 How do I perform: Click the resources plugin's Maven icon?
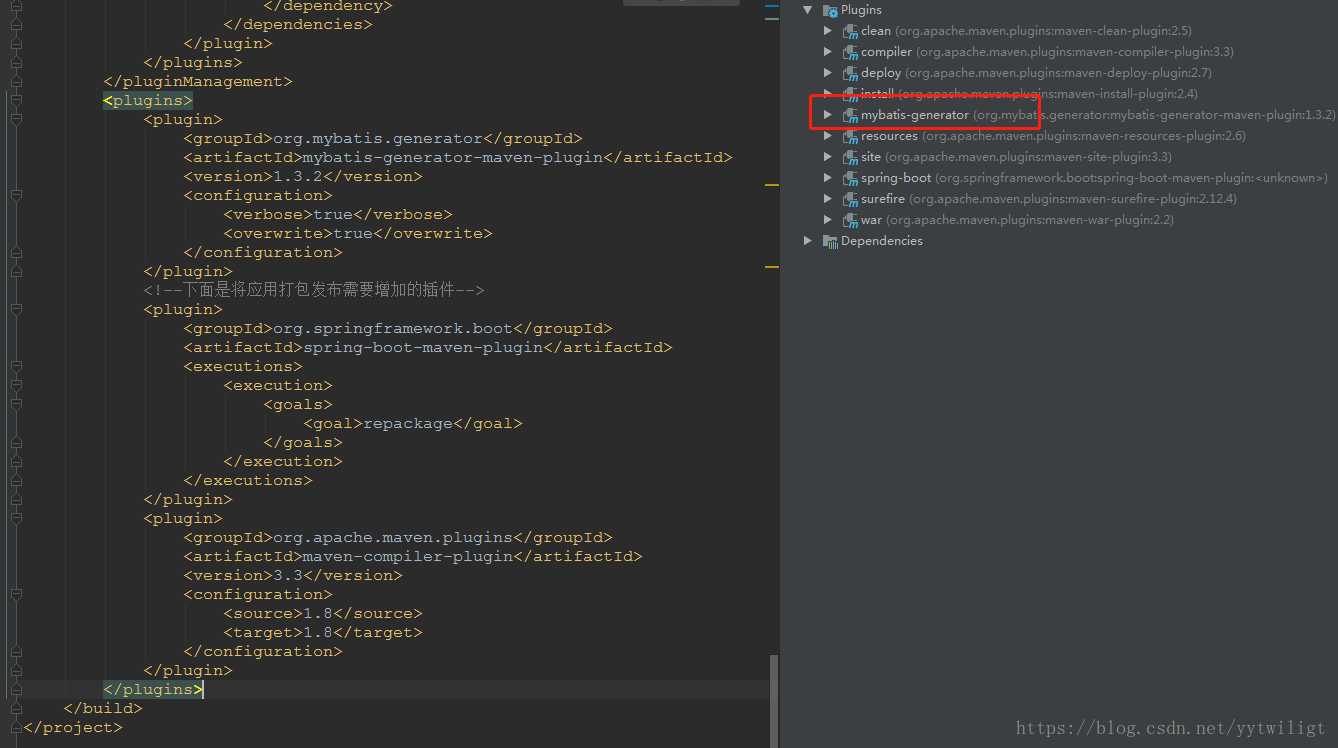point(850,136)
